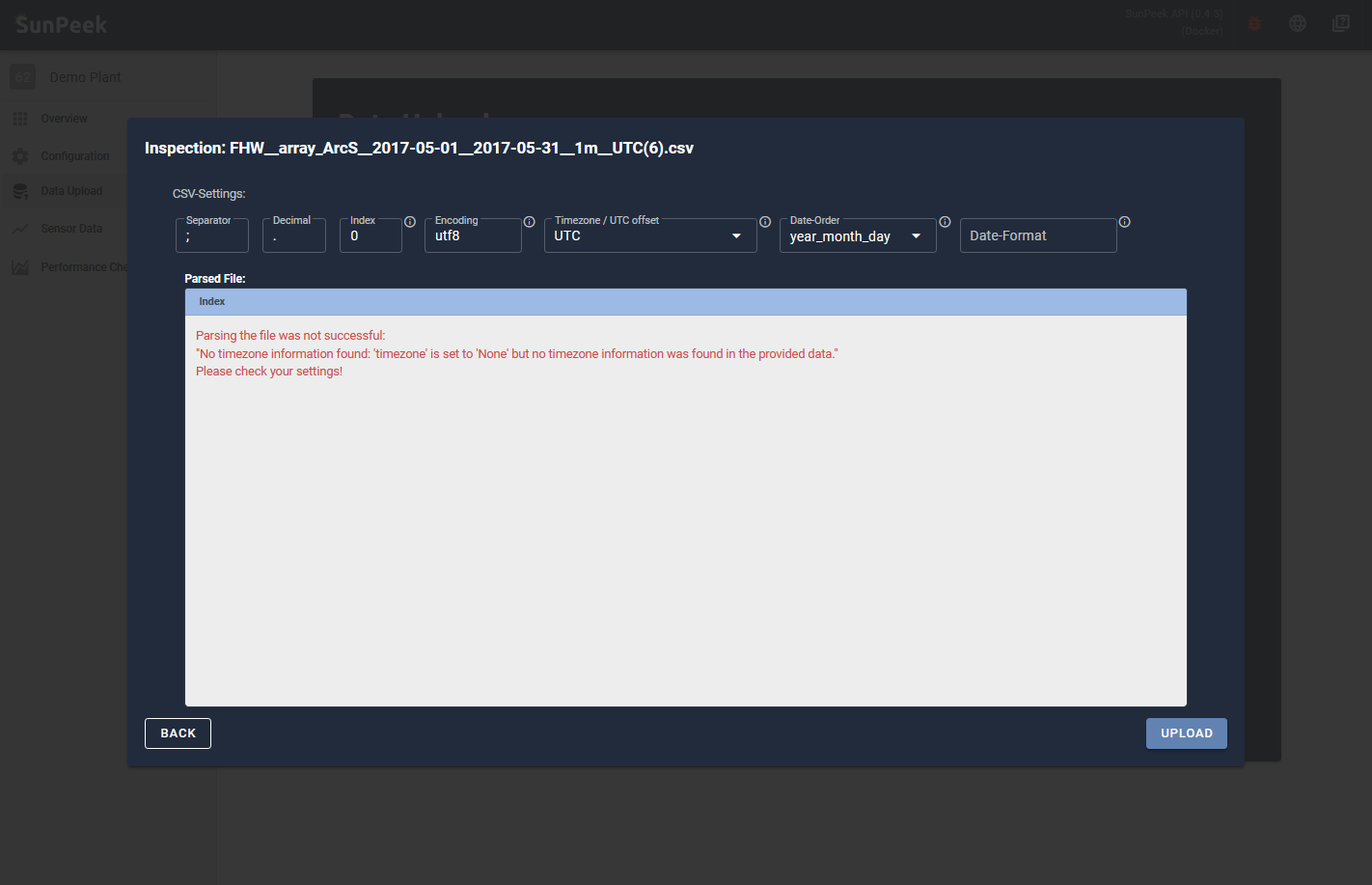Click the SunPeek API version text

click(1174, 22)
